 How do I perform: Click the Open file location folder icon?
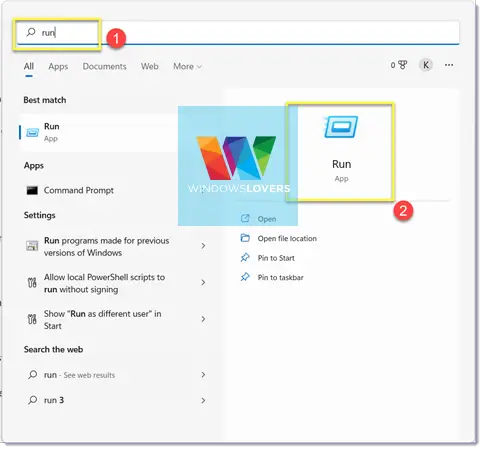(245, 238)
